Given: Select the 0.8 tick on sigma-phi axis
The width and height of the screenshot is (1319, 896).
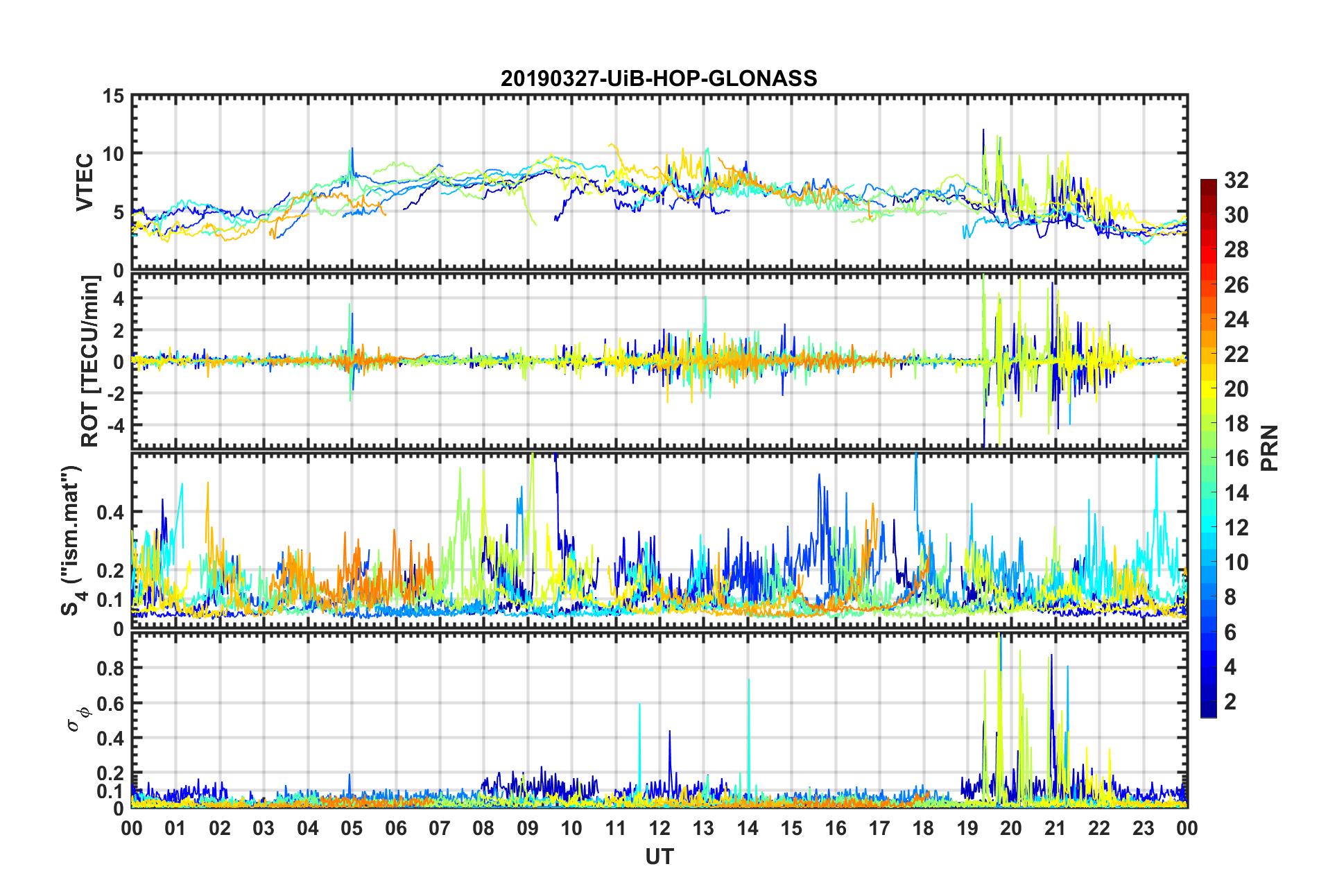Looking at the screenshot, I should [x=110, y=669].
